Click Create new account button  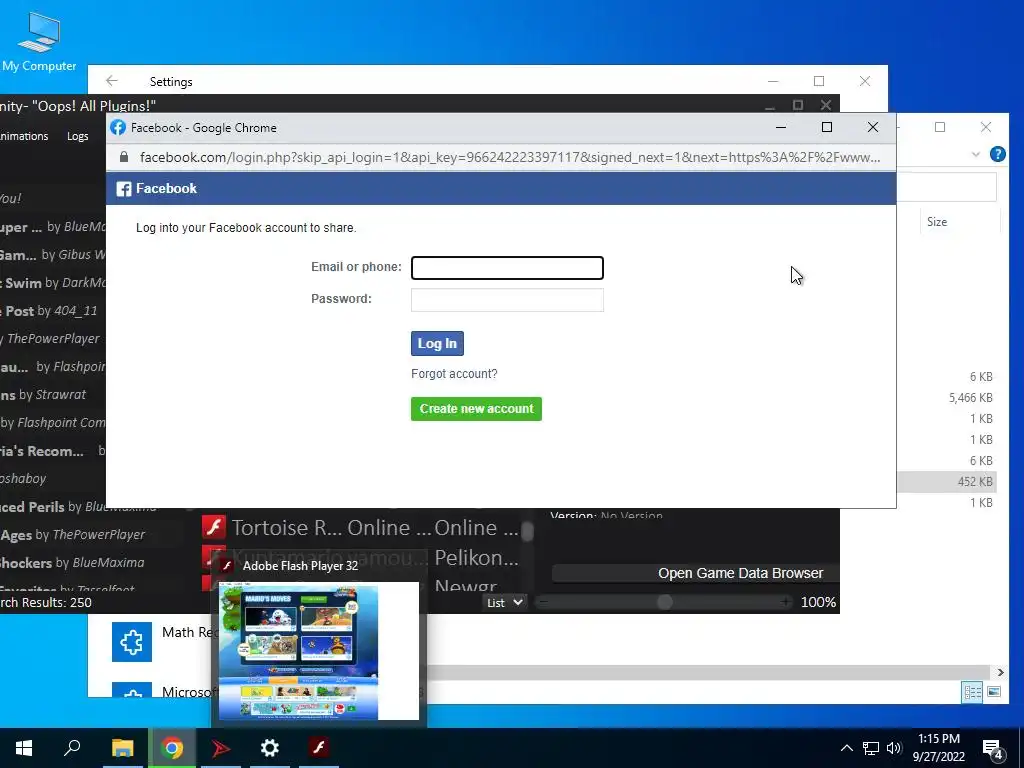coord(476,409)
